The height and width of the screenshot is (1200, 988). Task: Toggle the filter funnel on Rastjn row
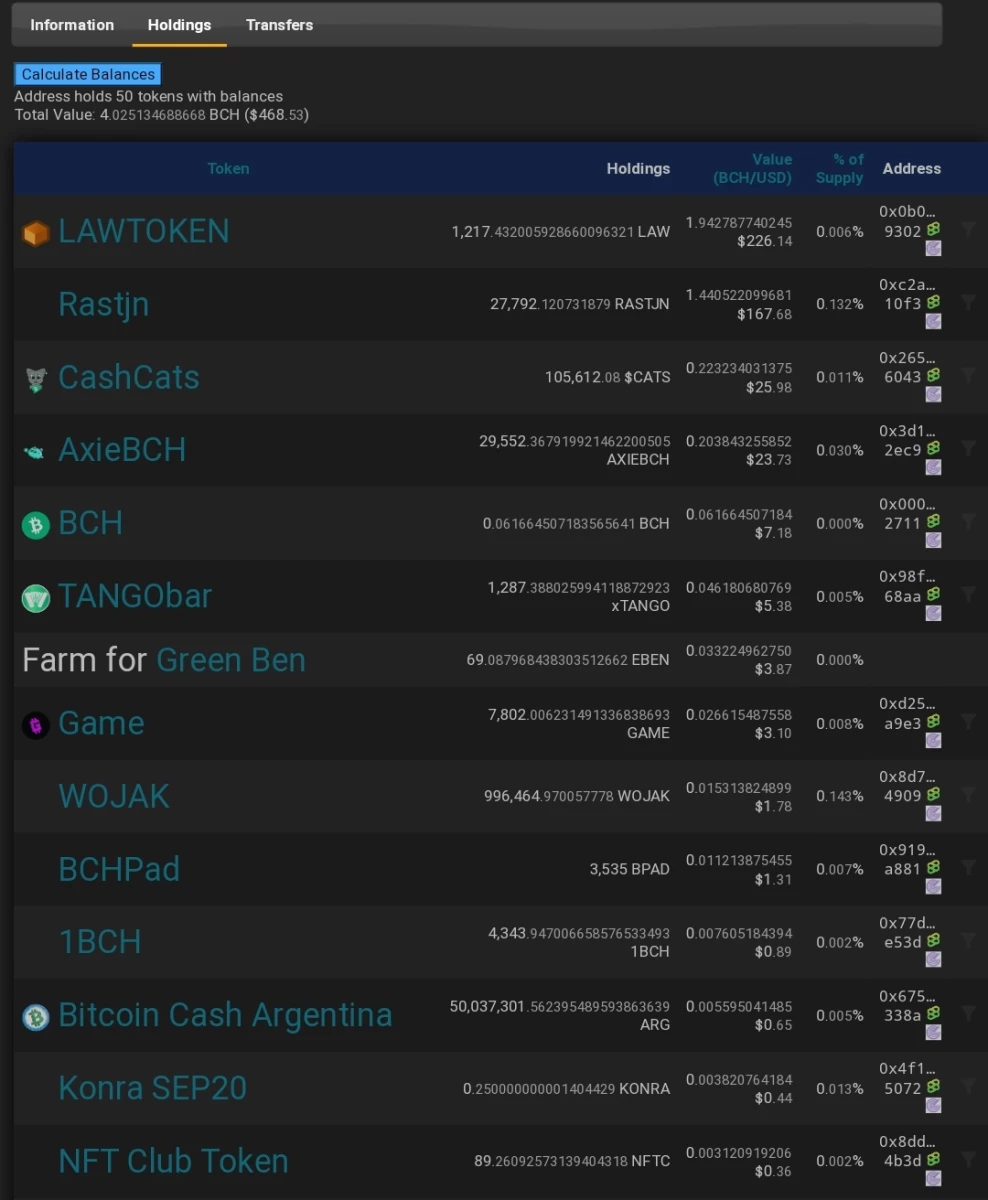968,302
